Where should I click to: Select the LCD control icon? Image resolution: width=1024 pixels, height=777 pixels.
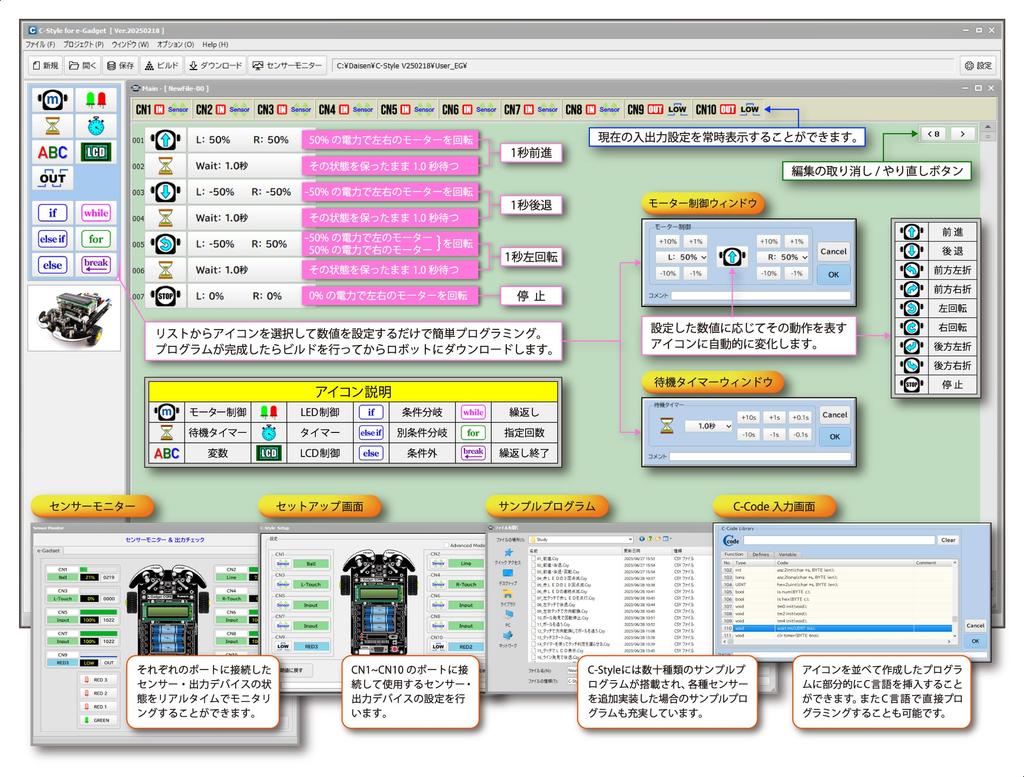pyautogui.click(x=97, y=151)
